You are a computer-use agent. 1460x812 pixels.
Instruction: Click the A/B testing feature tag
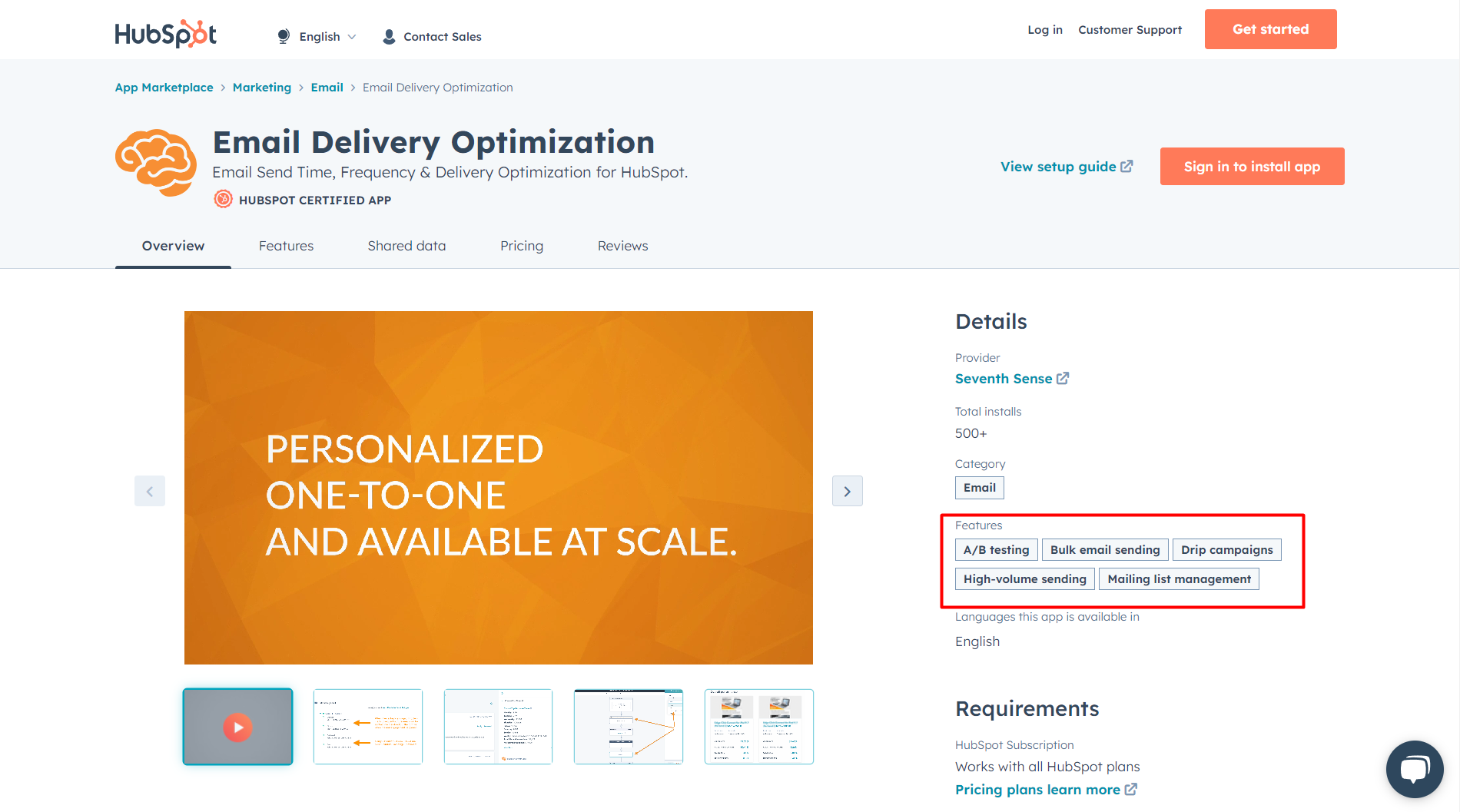tap(997, 550)
